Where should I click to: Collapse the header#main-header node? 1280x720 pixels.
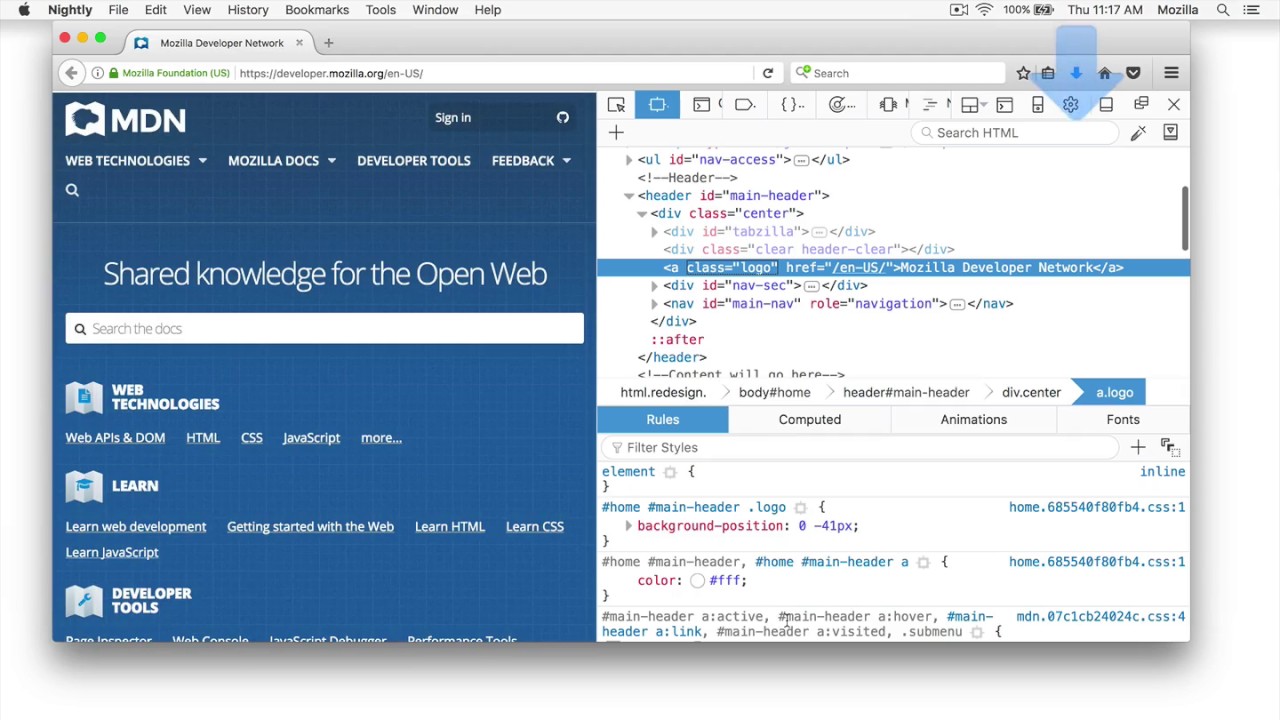point(629,196)
